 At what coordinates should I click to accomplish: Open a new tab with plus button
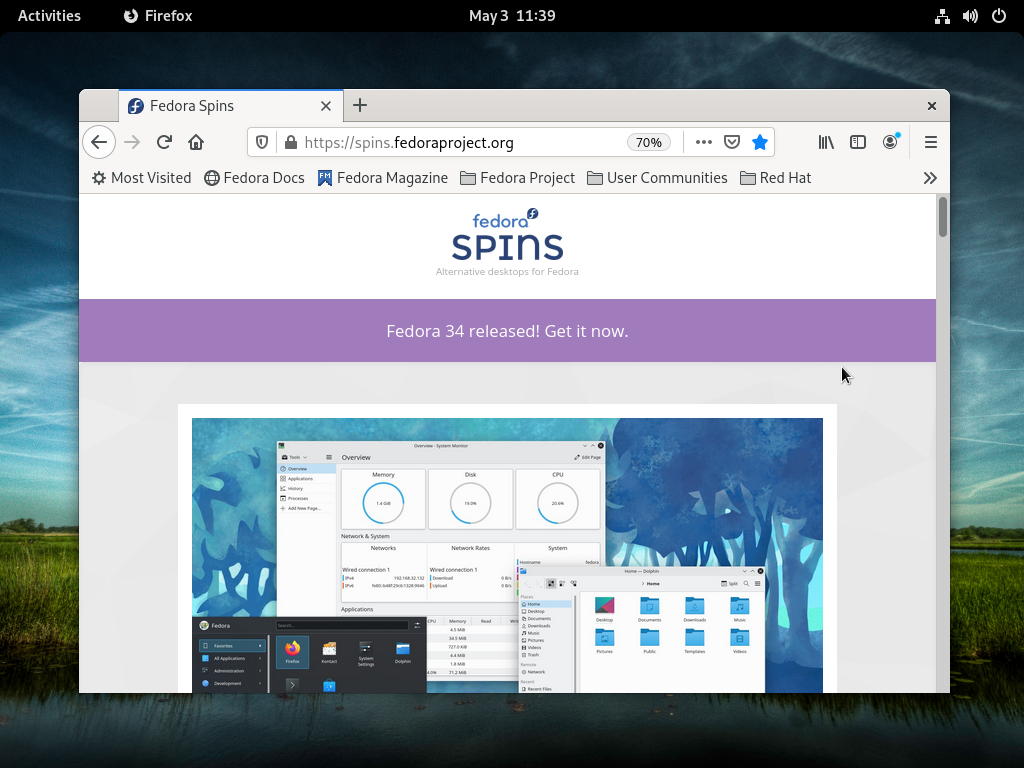[x=360, y=105]
